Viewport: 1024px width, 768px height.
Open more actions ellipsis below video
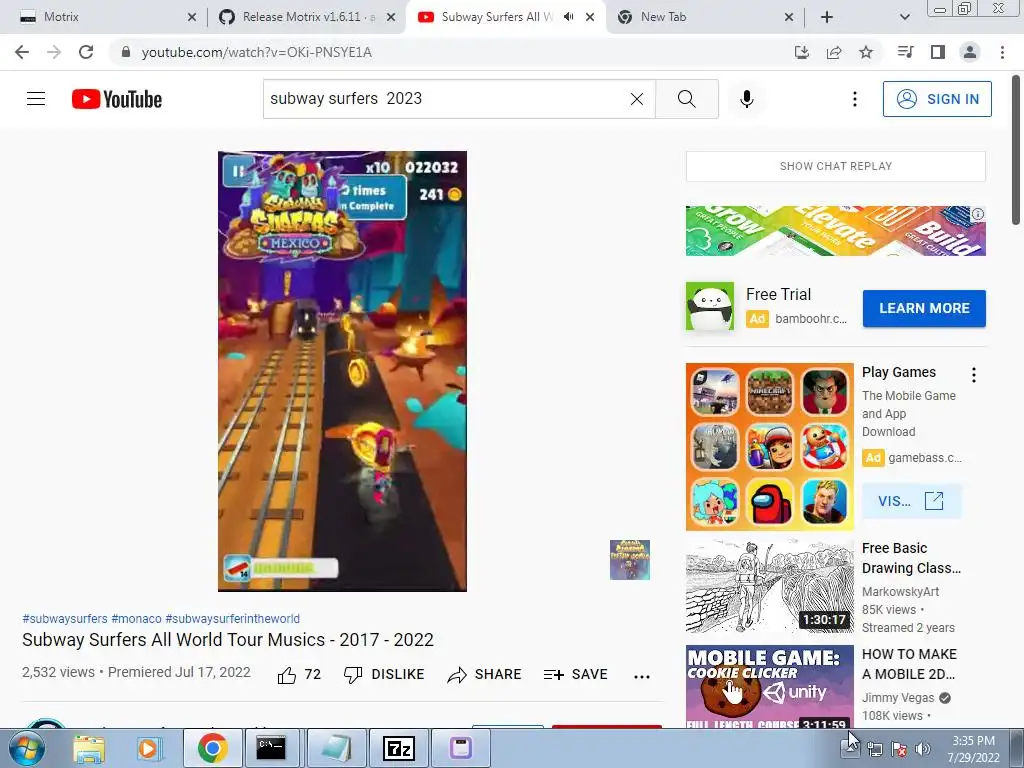642,676
